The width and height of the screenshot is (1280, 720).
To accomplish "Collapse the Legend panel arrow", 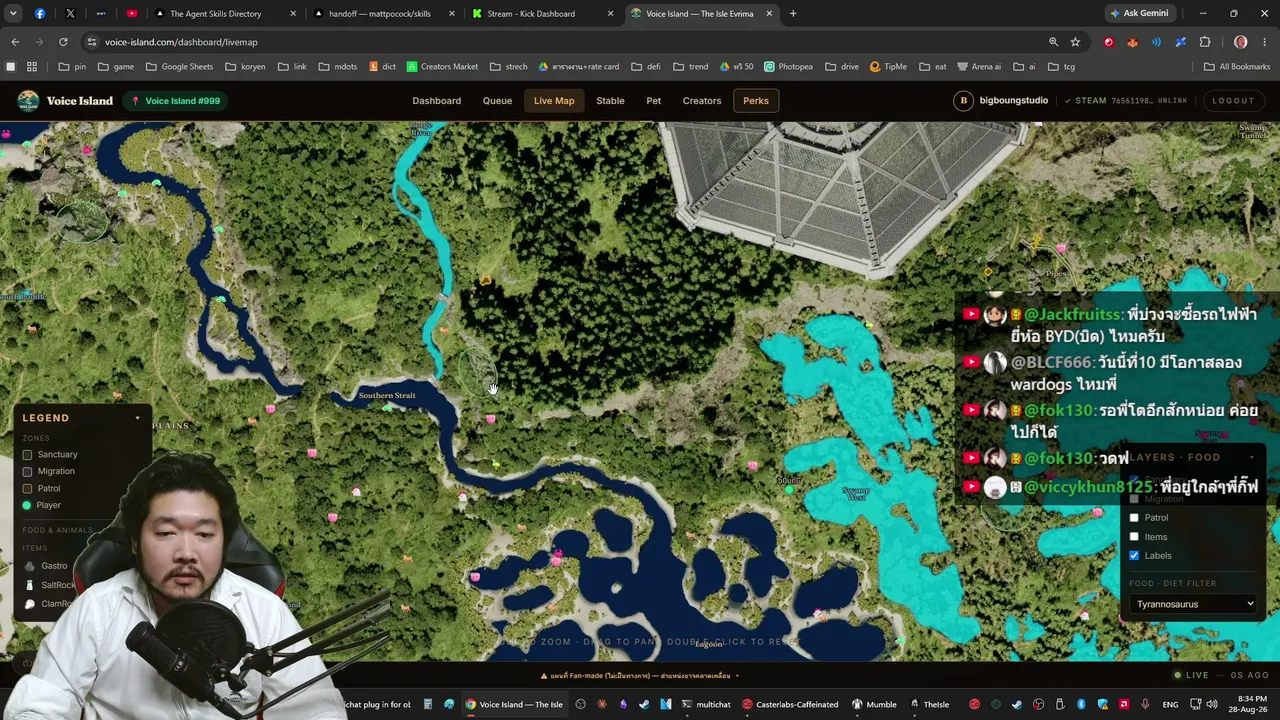I will (137, 418).
